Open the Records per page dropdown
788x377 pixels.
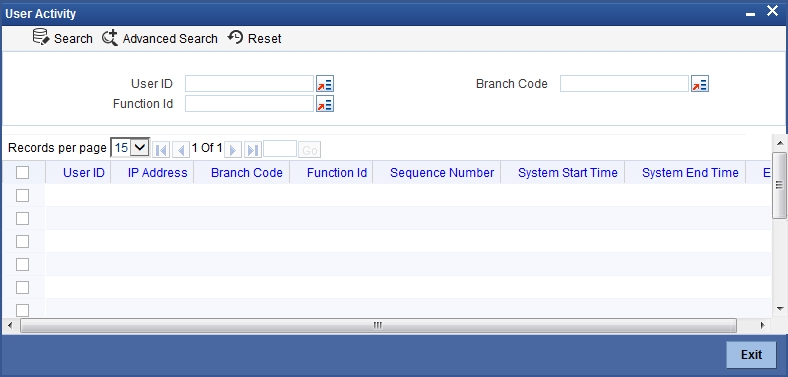pos(130,148)
